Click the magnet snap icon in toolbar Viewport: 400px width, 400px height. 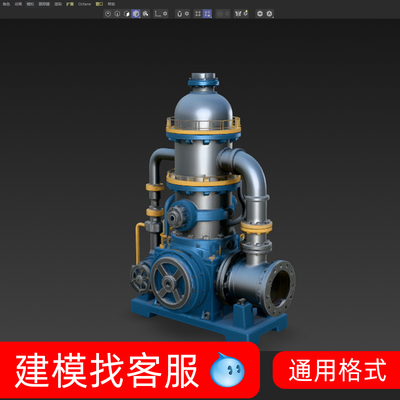(x=180, y=14)
